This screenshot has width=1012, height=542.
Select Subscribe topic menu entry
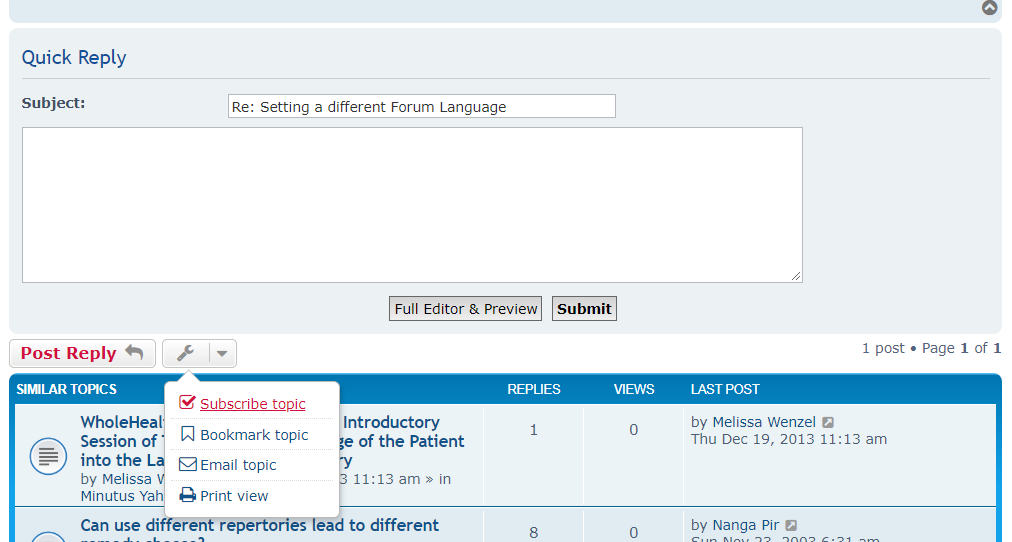[252, 404]
